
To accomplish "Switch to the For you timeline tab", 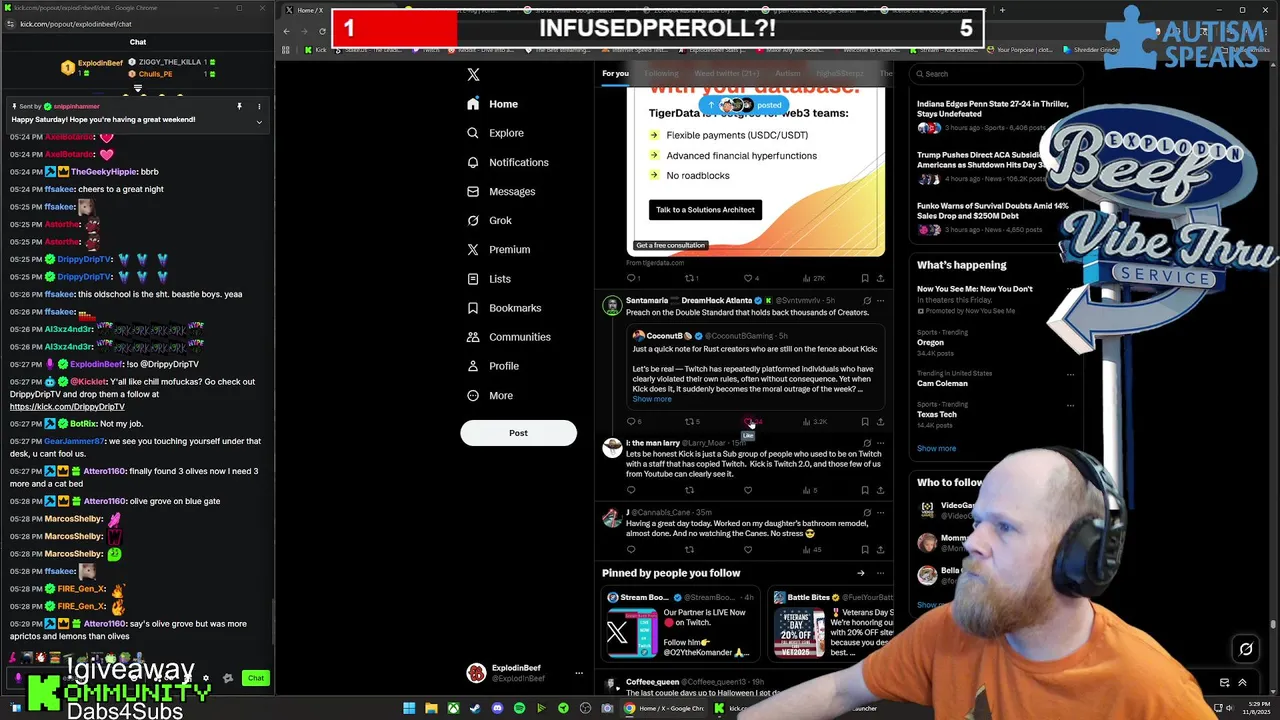I will (x=615, y=73).
